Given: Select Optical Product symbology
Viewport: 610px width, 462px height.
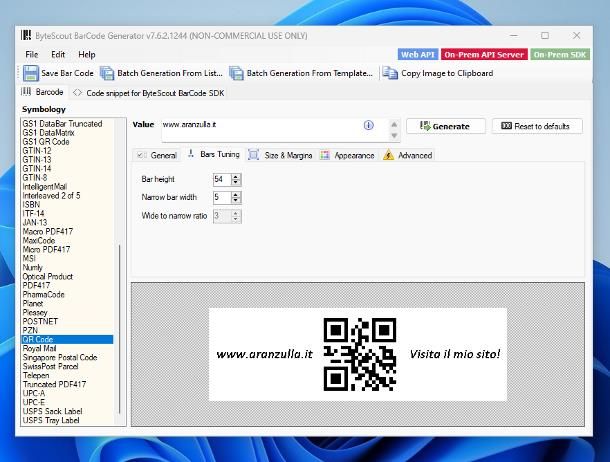Looking at the screenshot, I should (x=47, y=276).
